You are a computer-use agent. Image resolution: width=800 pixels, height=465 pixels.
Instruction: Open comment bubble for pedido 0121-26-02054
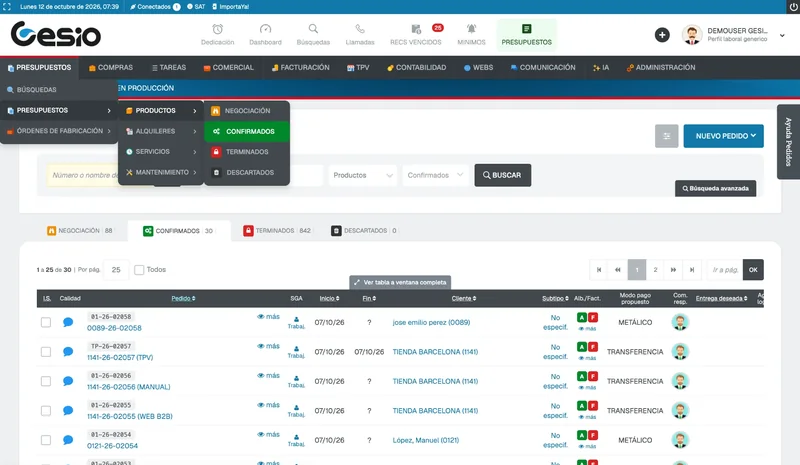(68, 440)
